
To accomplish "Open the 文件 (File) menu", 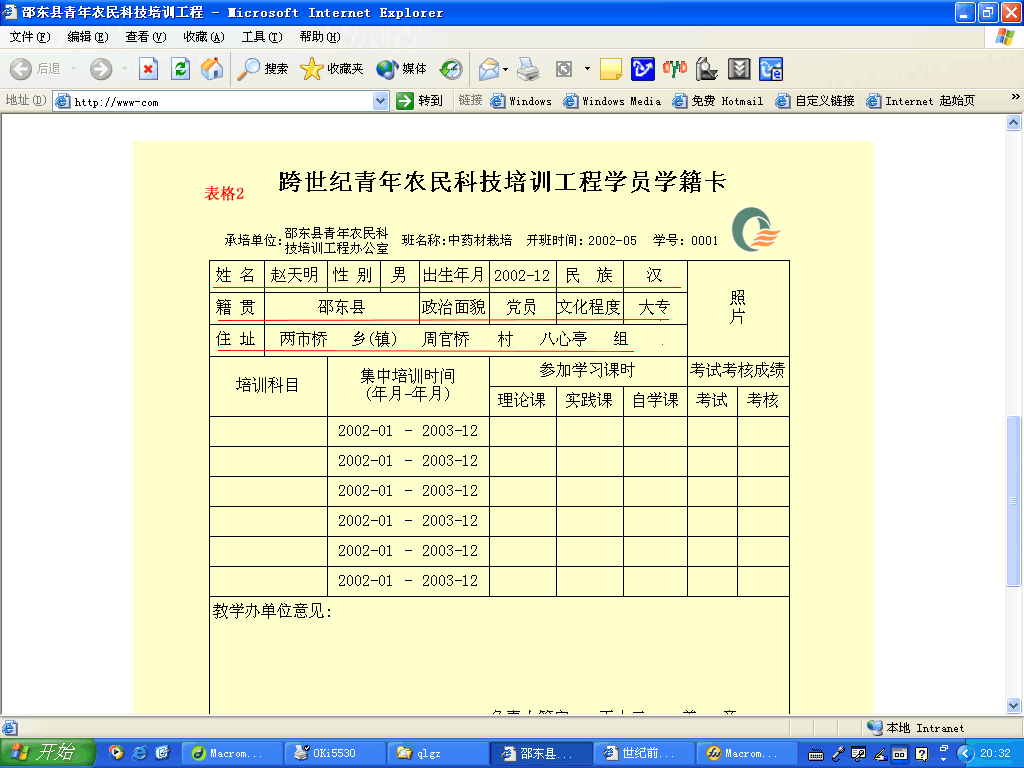I will coord(29,37).
